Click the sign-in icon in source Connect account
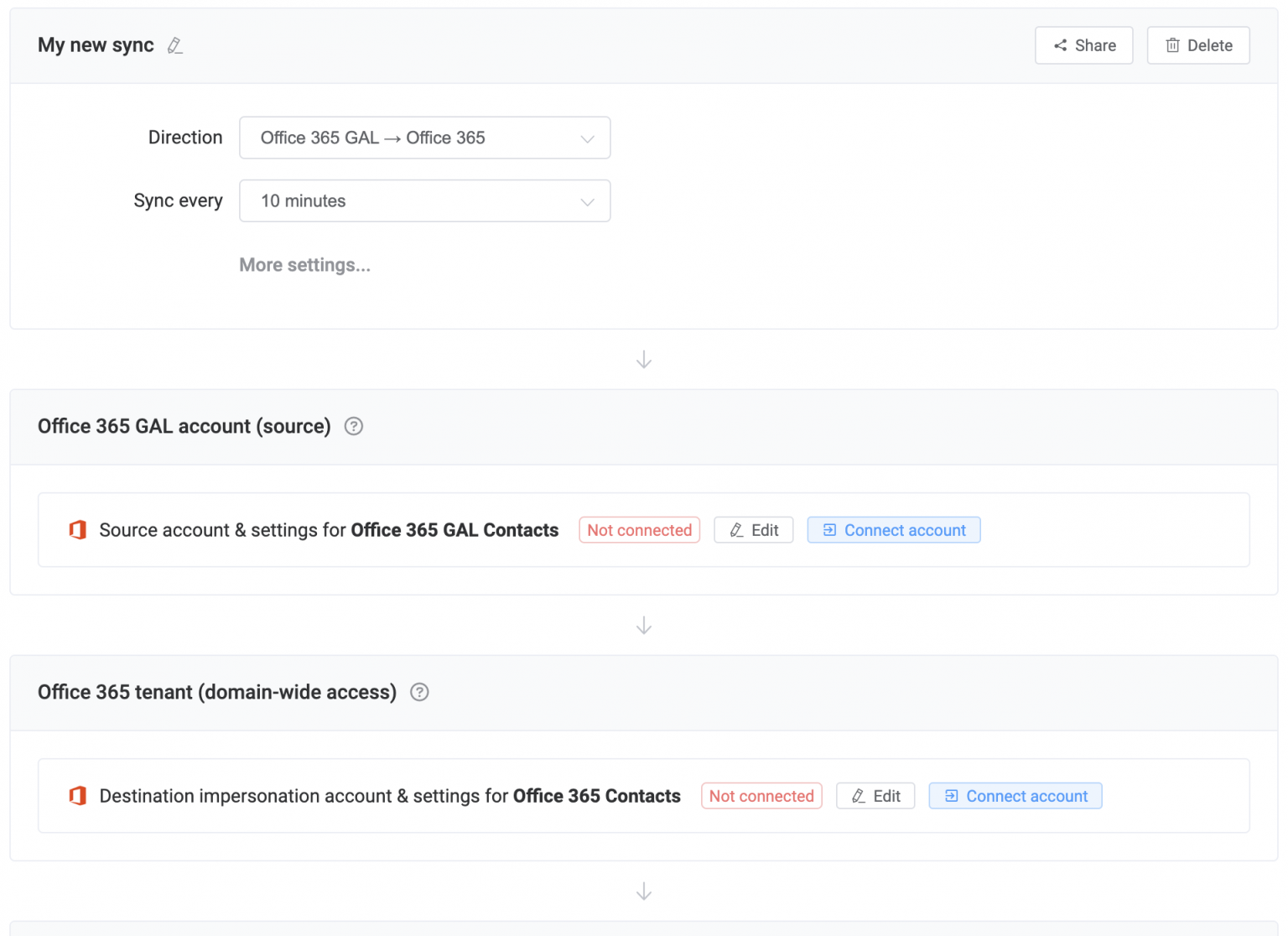 point(829,530)
